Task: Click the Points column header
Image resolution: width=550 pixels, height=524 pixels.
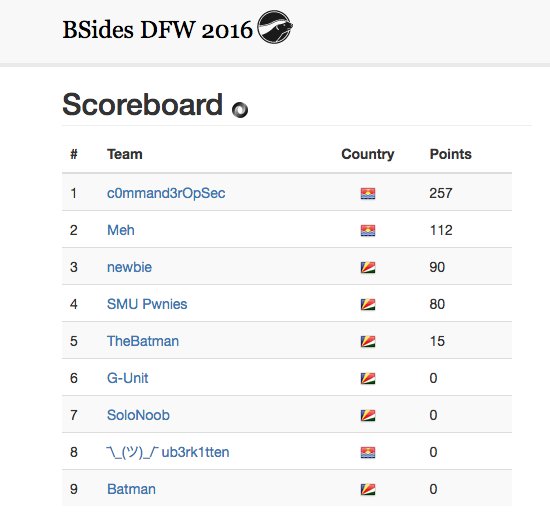Action: coord(451,154)
